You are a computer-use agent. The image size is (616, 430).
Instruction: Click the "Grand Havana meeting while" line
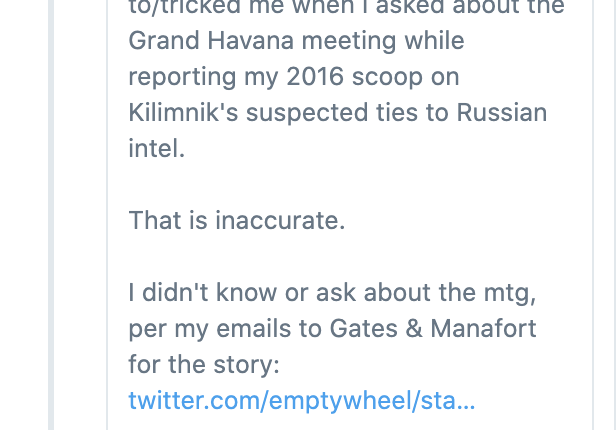pos(297,41)
